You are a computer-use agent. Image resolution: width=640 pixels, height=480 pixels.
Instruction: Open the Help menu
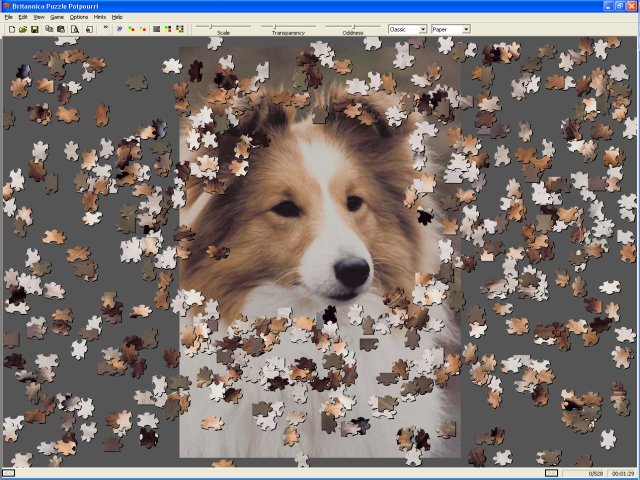tap(117, 17)
